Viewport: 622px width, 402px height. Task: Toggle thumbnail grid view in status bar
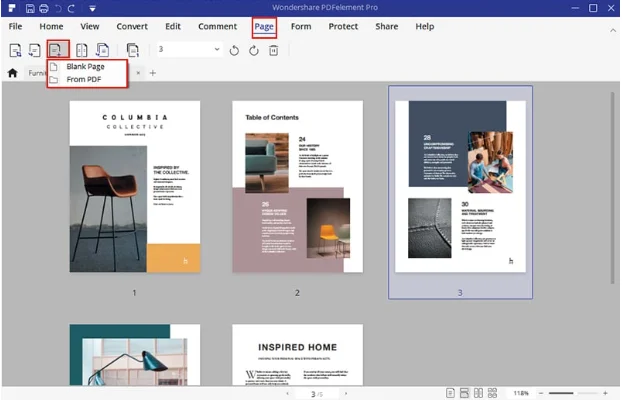(x=493, y=393)
